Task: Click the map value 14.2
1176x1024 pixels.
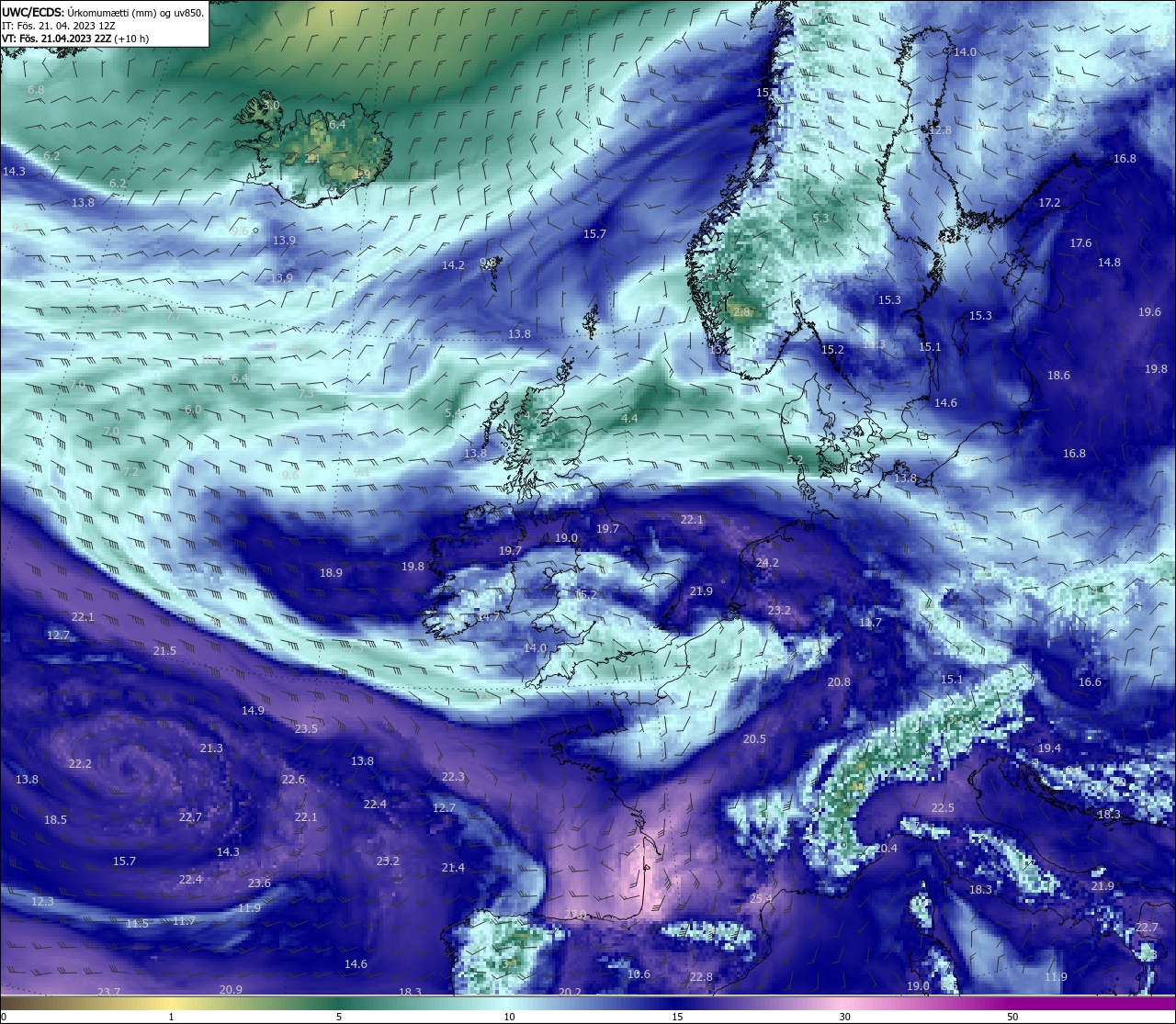Action: point(453,265)
